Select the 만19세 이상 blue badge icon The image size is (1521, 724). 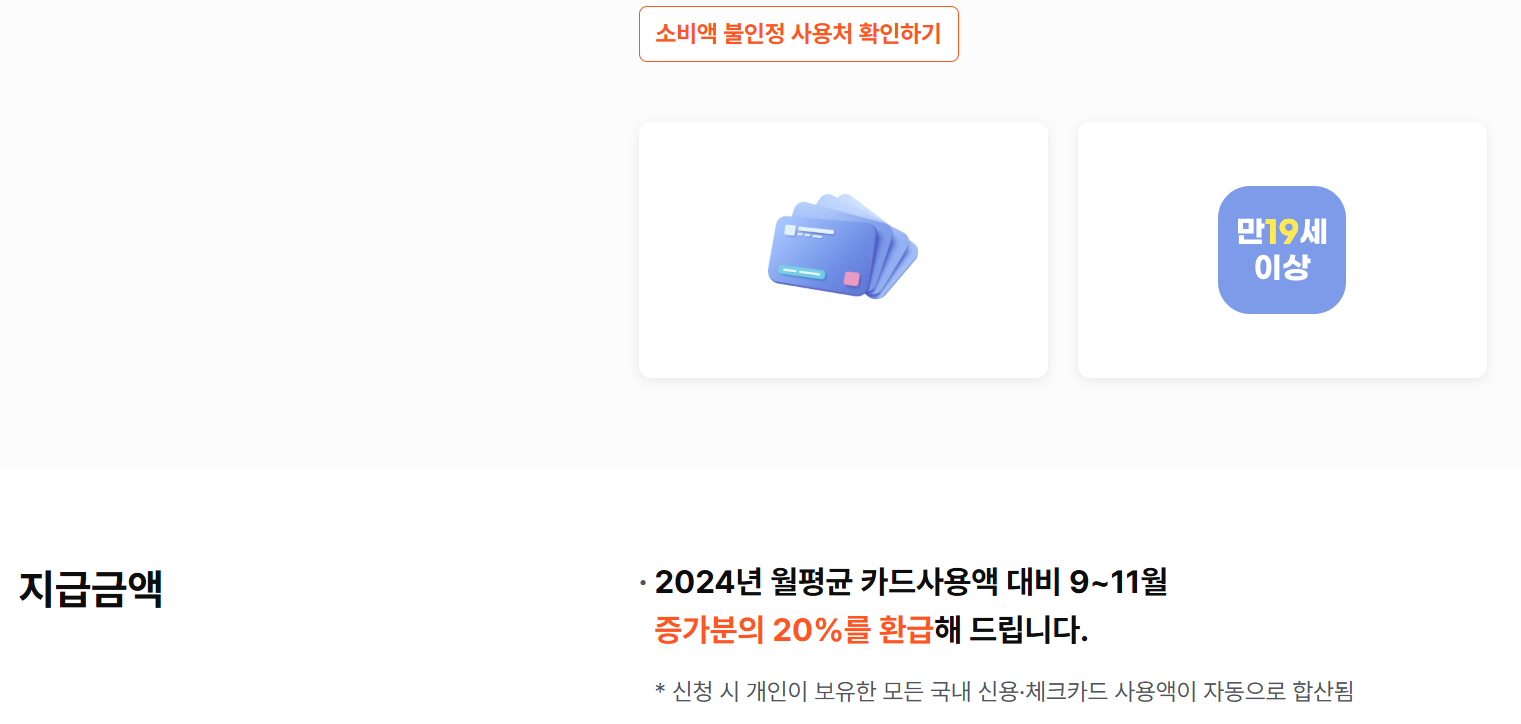coord(1281,250)
